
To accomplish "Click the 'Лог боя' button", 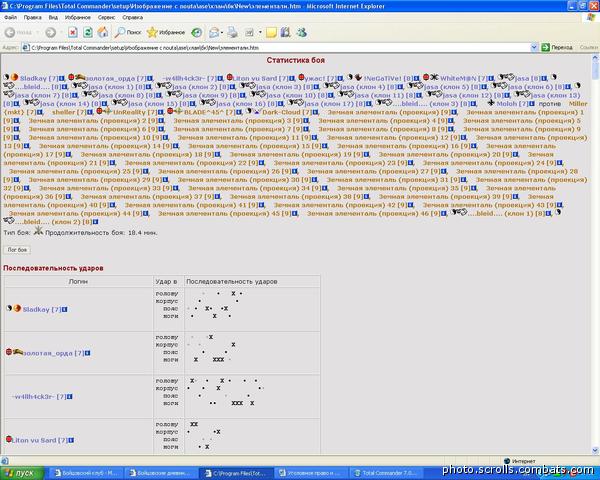I will pyautogui.click(x=17, y=250).
